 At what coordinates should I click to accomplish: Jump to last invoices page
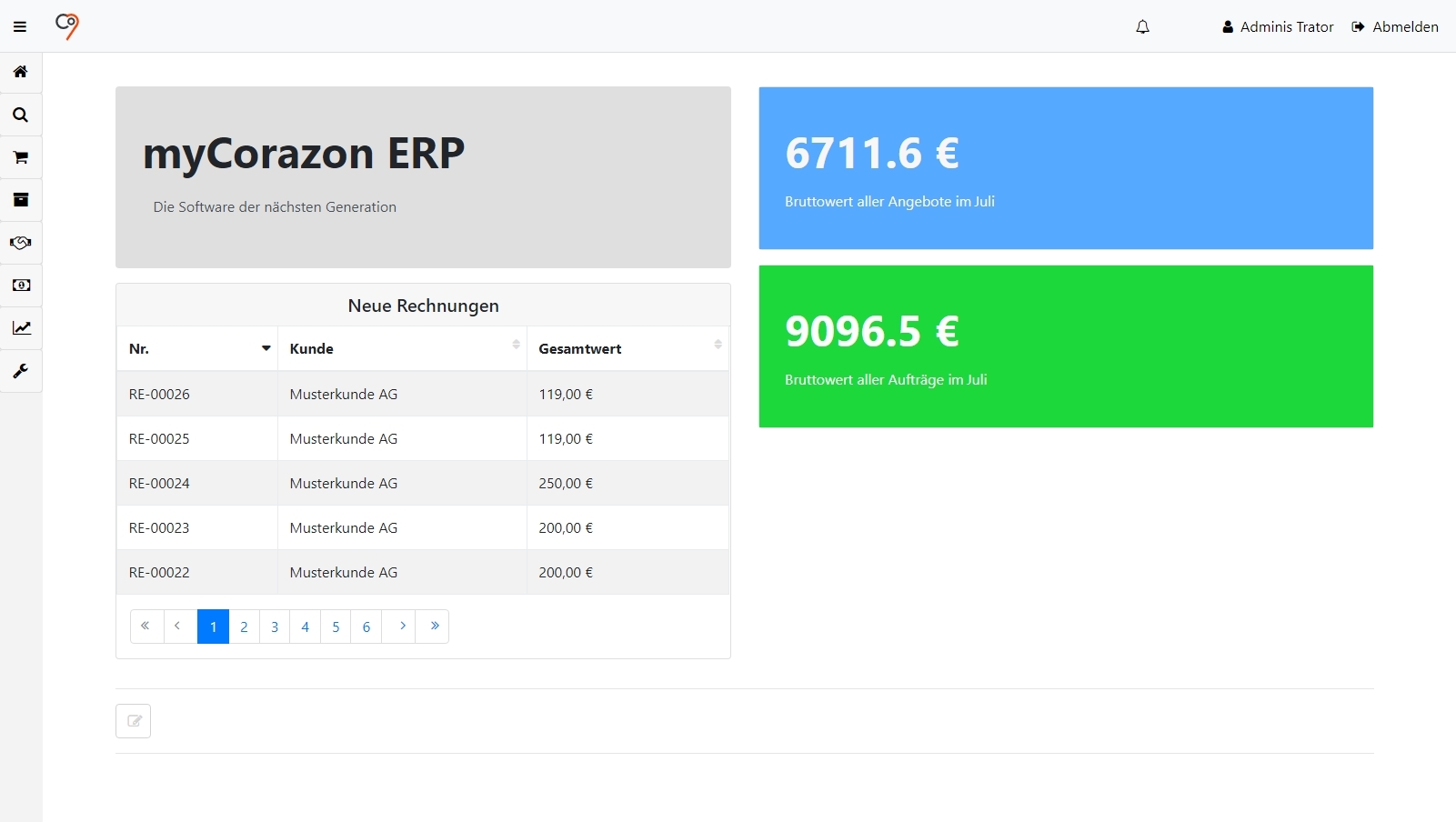pyautogui.click(x=433, y=627)
